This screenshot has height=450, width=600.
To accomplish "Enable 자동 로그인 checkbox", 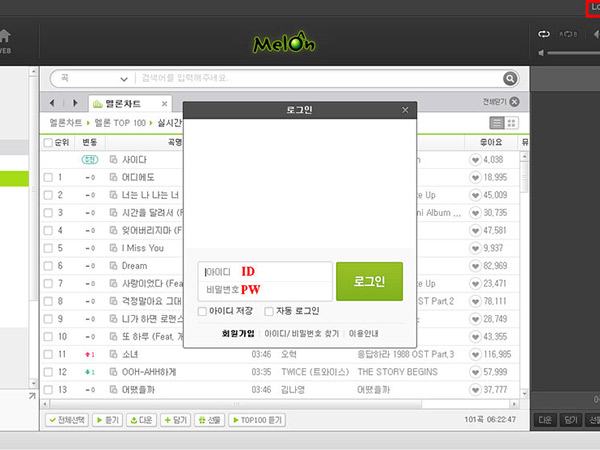I will [x=269, y=311].
